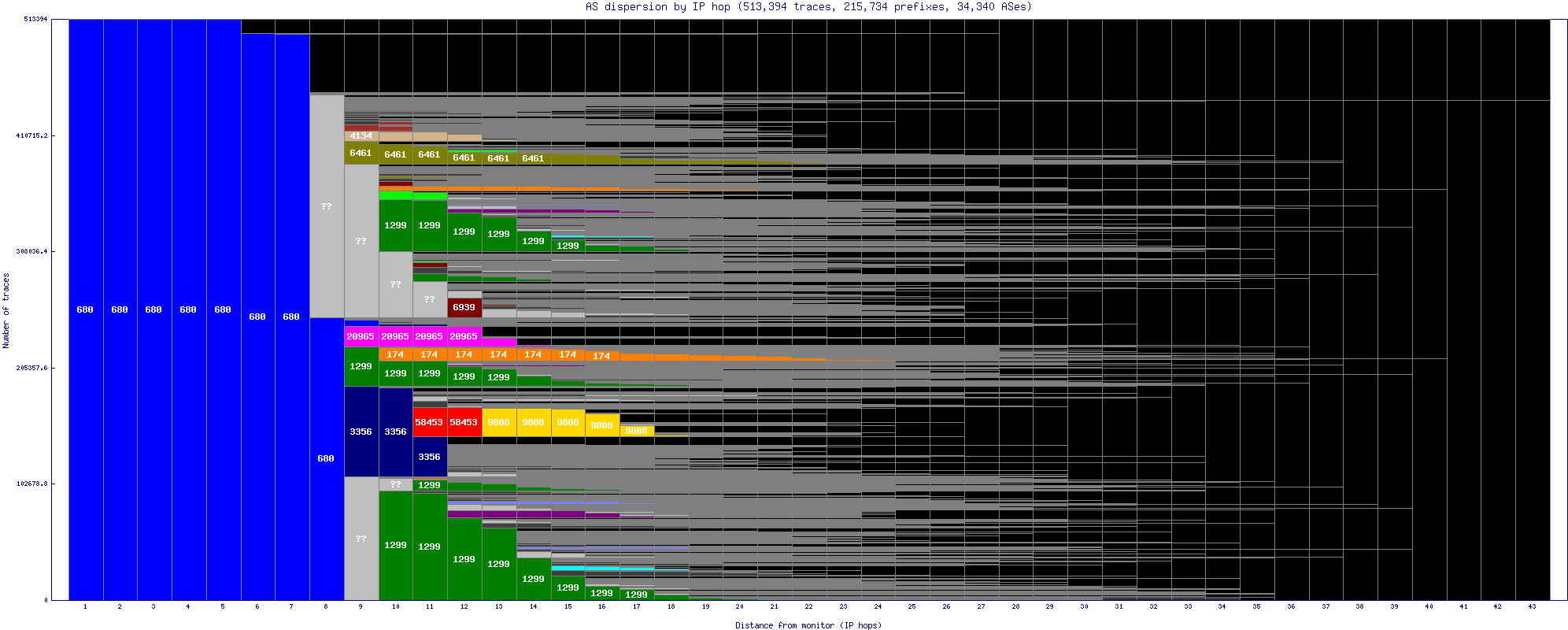This screenshot has height=630, width=1568.
Task: Select the 308036.4 y-axis tick label
Action: pyautogui.click(x=31, y=251)
